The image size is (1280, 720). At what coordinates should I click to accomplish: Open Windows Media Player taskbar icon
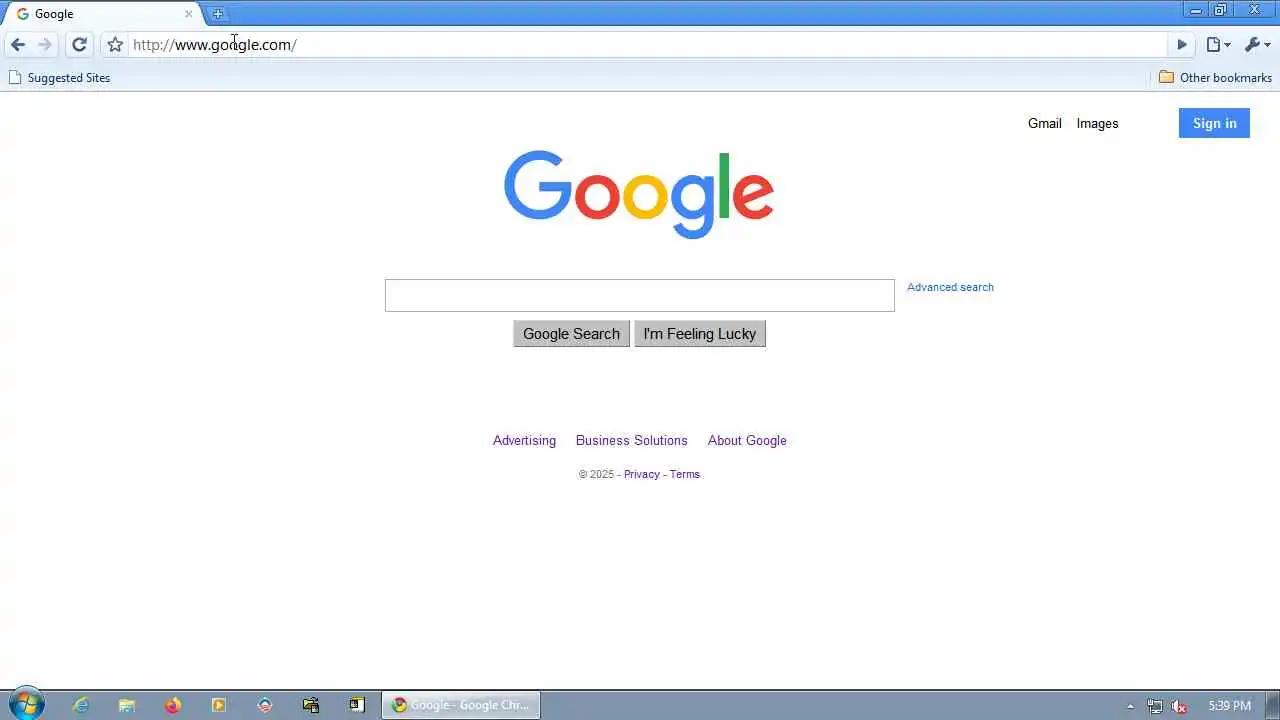219,705
